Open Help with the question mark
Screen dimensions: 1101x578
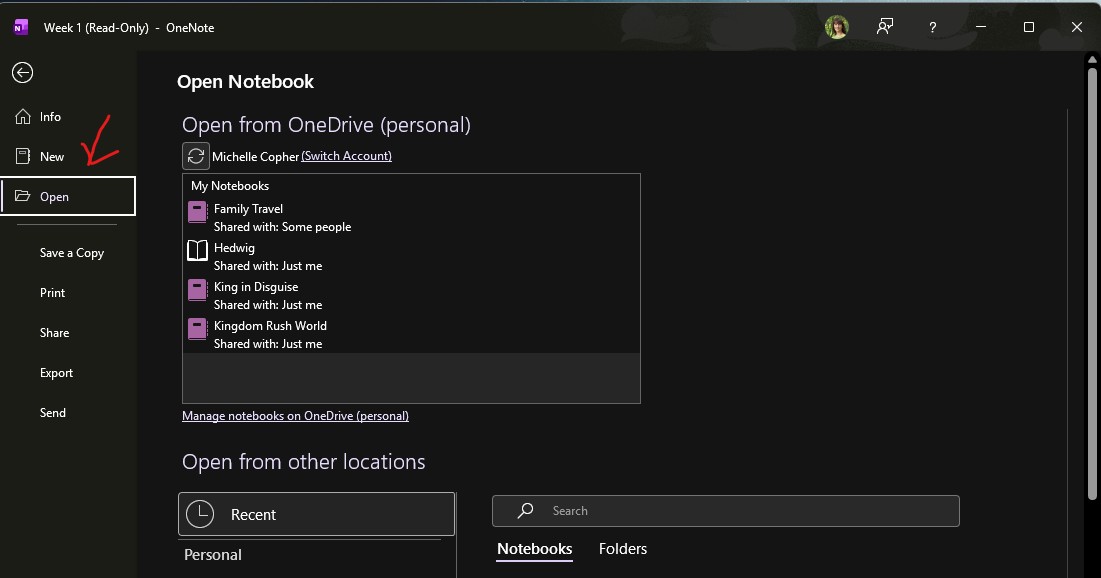[932, 27]
